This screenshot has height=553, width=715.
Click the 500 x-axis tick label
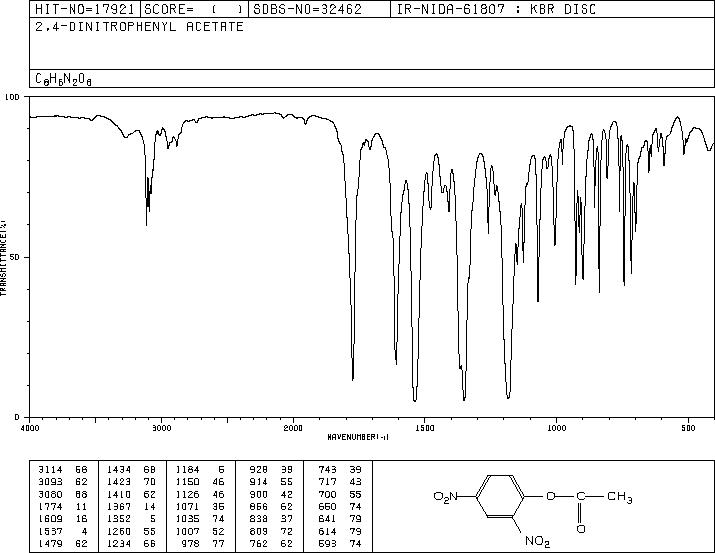[688, 428]
